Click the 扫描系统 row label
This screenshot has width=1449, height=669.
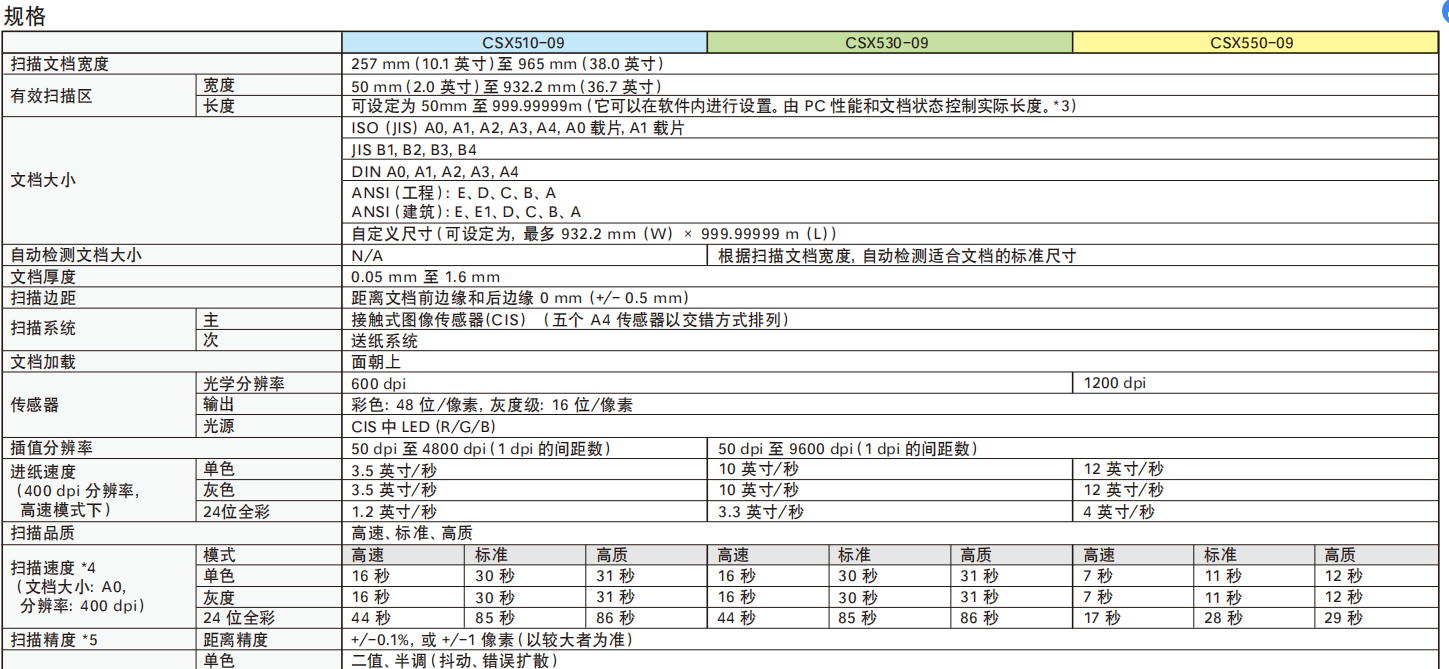[x=43, y=329]
